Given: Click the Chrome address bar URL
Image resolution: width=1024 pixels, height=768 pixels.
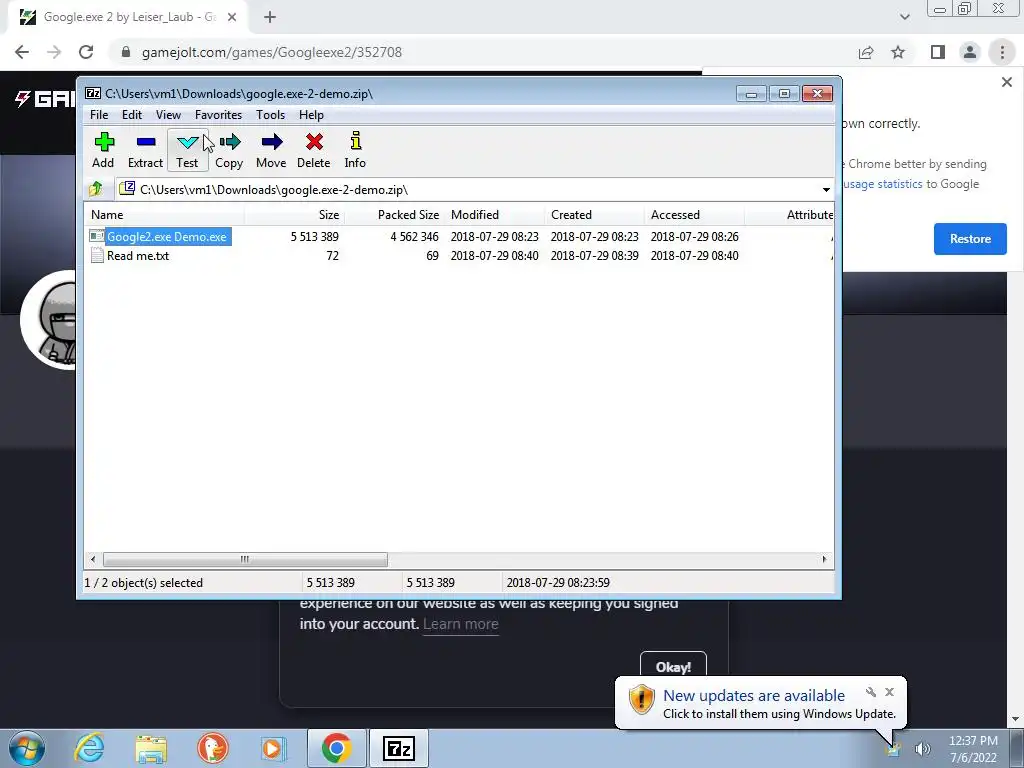Looking at the screenshot, I should click(272, 52).
